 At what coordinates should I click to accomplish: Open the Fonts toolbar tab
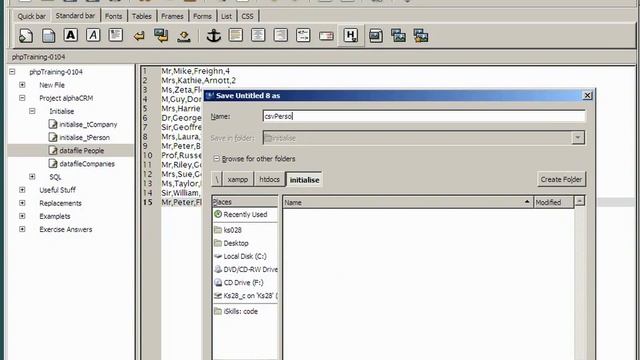[113, 16]
